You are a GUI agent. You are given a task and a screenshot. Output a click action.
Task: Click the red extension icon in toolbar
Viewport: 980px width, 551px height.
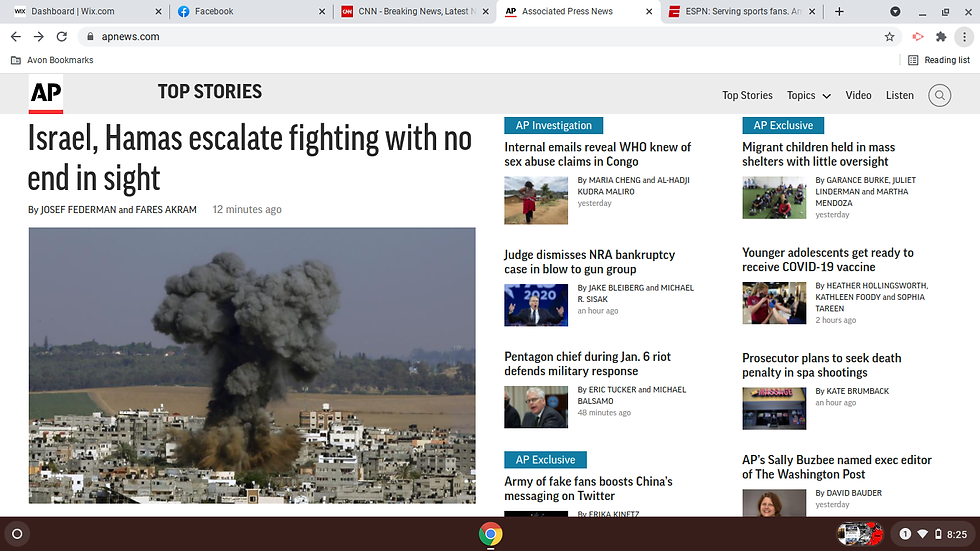click(x=918, y=37)
